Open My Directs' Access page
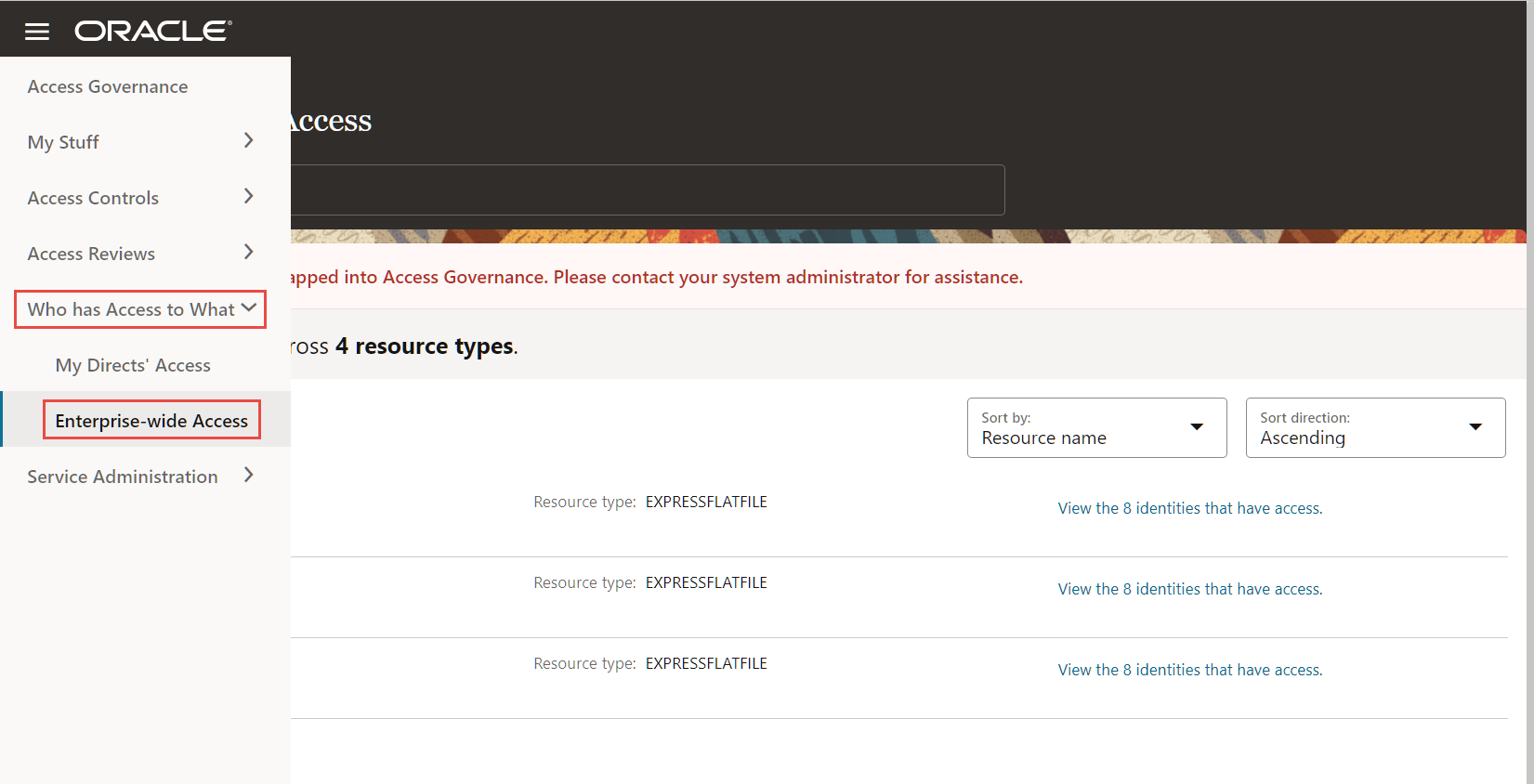The image size is (1534, 784). [x=133, y=365]
